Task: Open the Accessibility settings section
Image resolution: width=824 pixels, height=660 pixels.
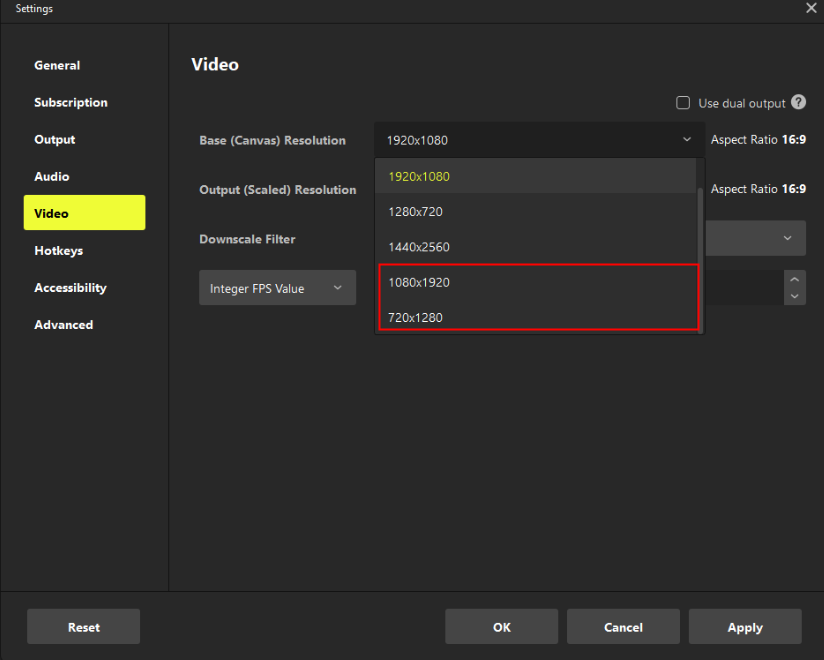Action: coord(70,288)
